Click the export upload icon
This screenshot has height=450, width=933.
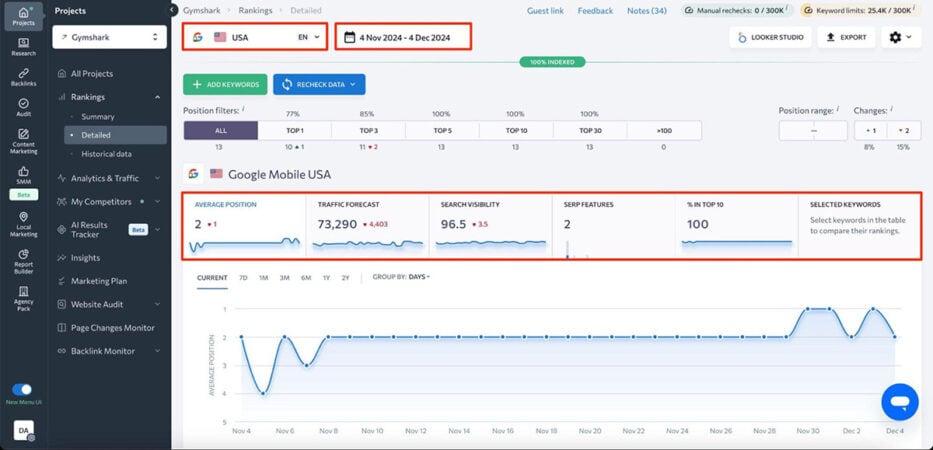click(831, 37)
